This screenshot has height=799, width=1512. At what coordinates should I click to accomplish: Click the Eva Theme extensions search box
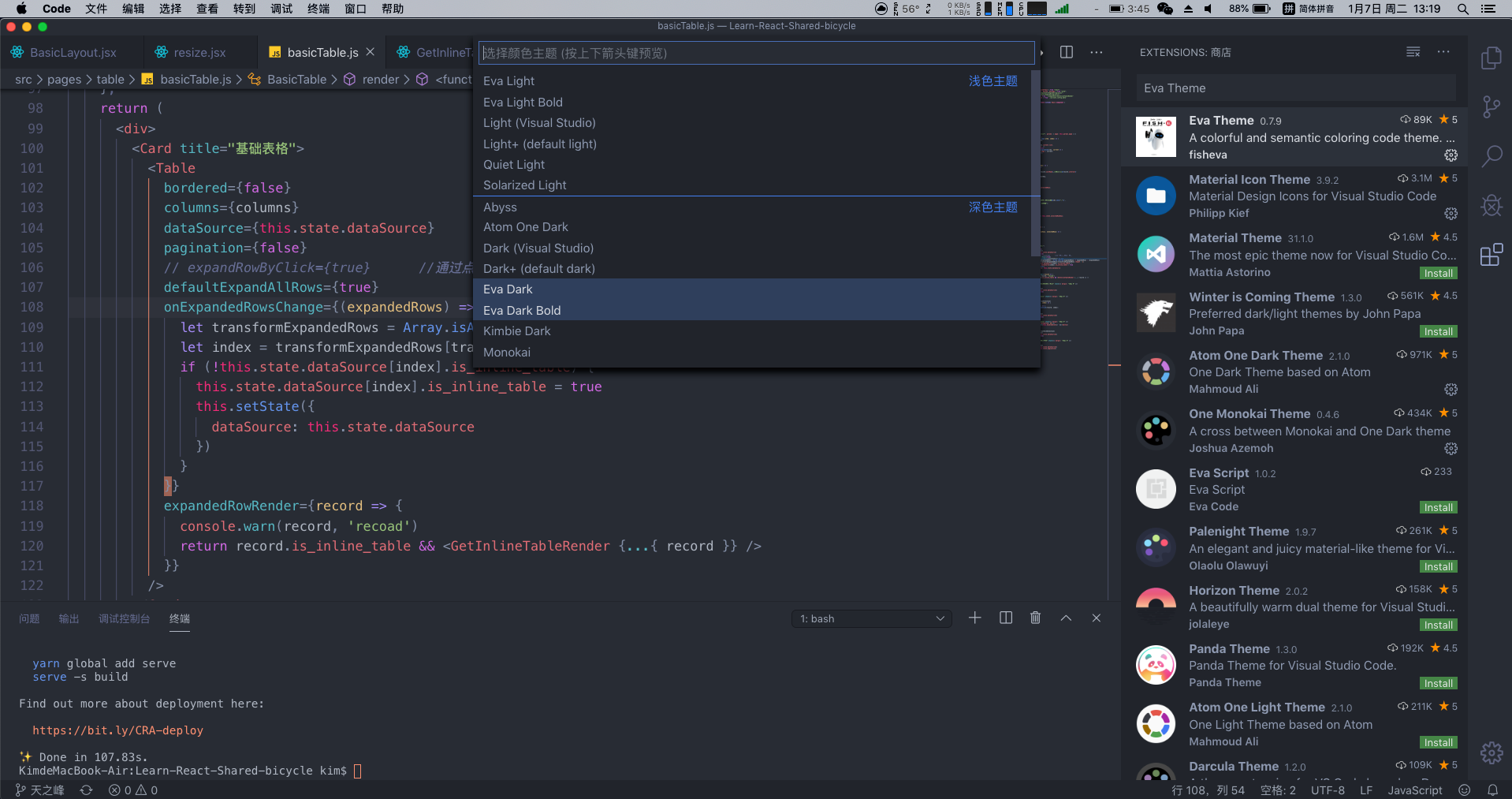[1295, 88]
